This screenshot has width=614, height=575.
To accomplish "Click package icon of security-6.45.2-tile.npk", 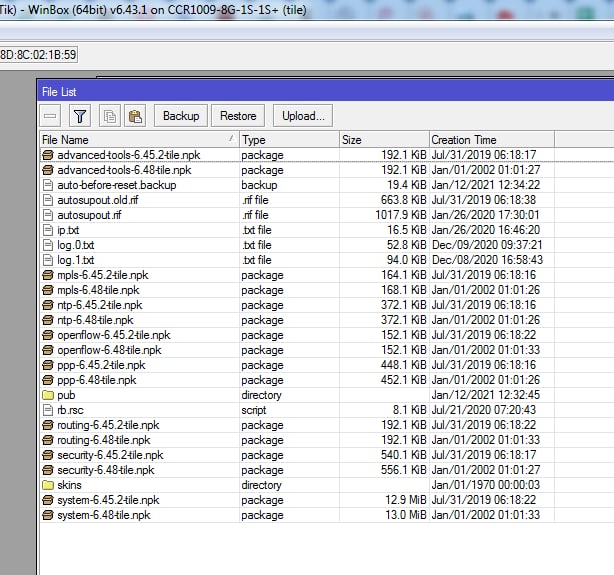I will coord(48,455).
